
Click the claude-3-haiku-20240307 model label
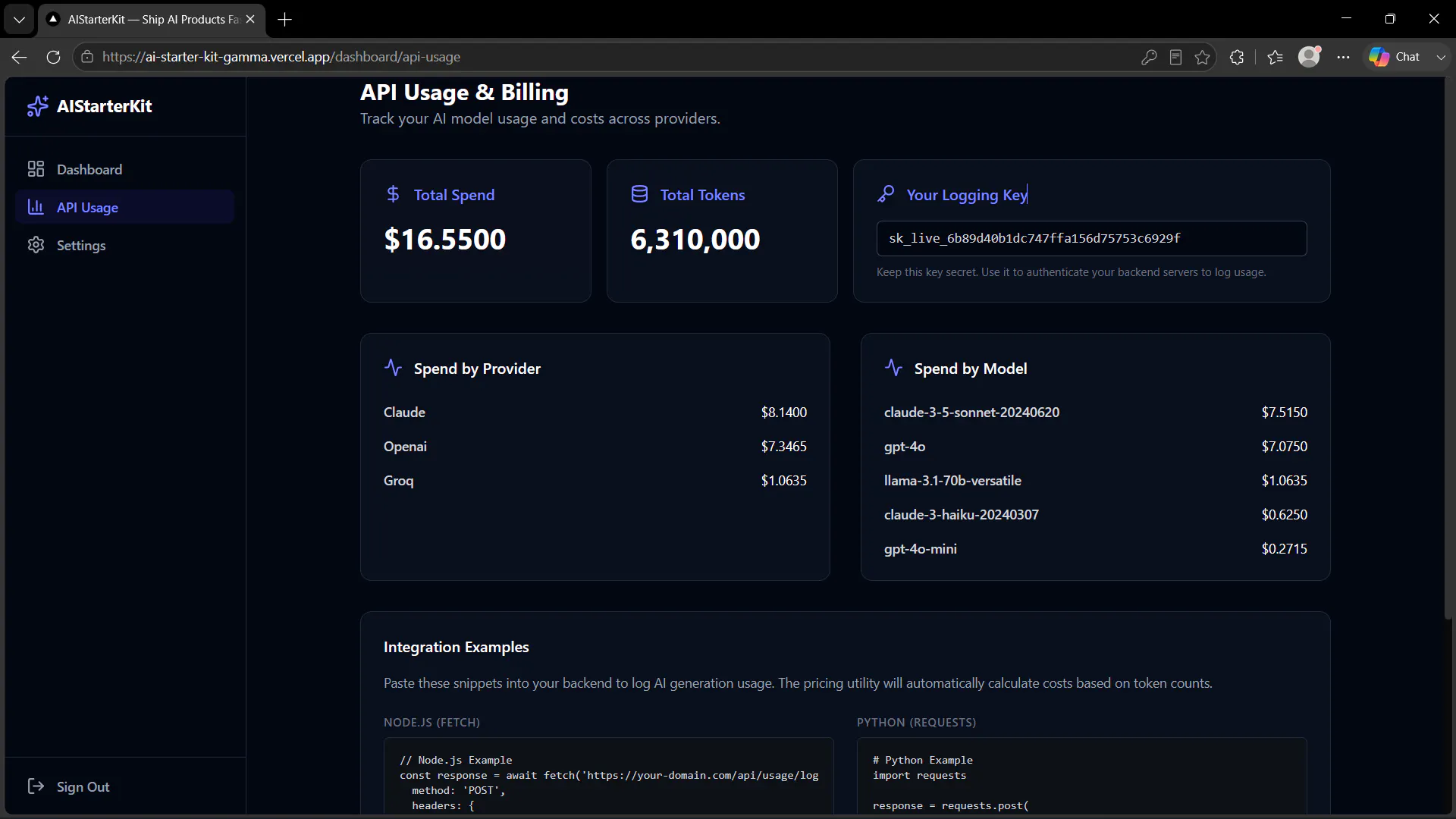962,514
